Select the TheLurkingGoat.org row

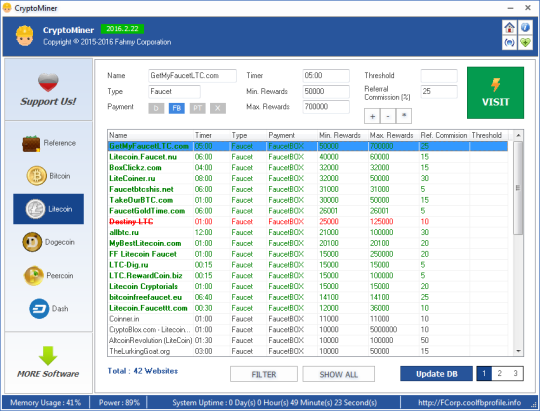point(308,351)
